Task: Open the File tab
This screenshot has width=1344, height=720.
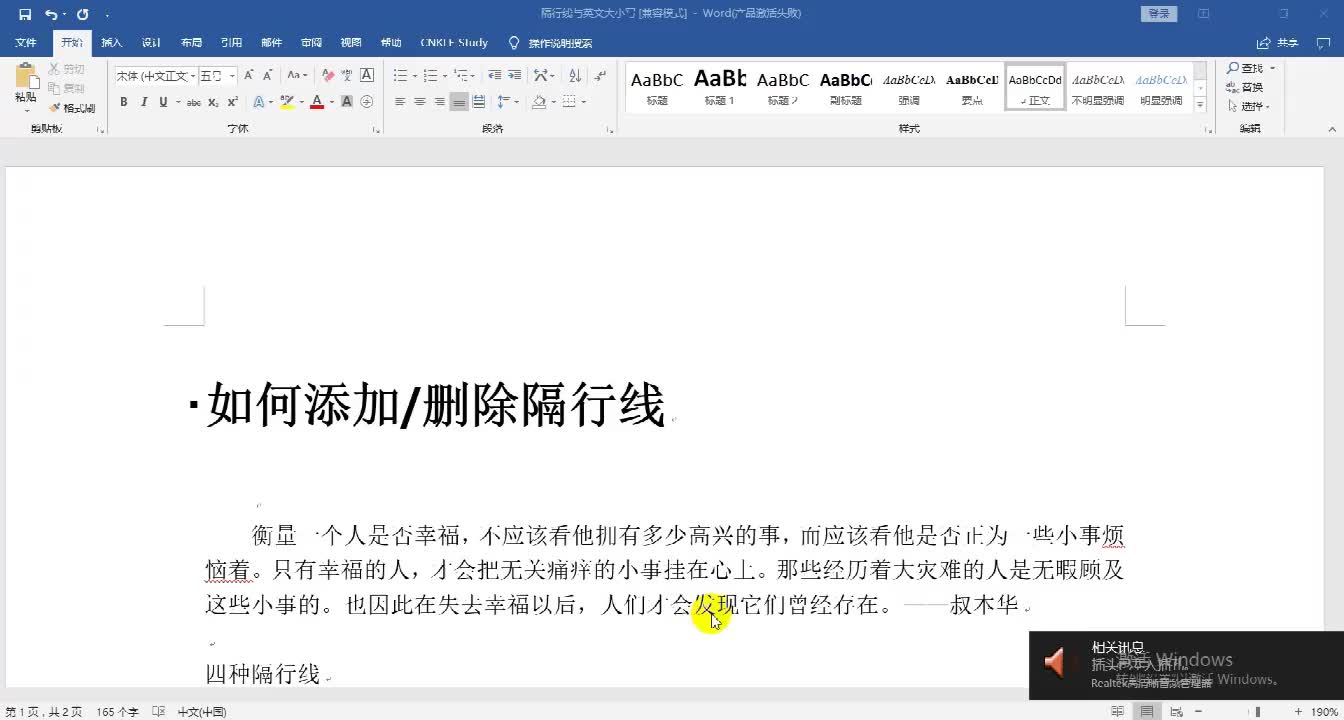Action: point(26,43)
